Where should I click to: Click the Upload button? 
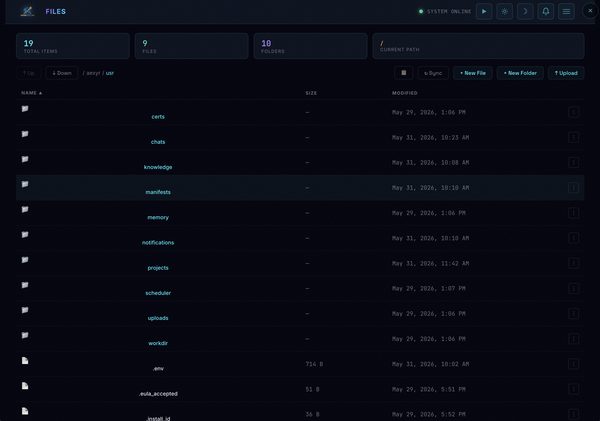[566, 73]
